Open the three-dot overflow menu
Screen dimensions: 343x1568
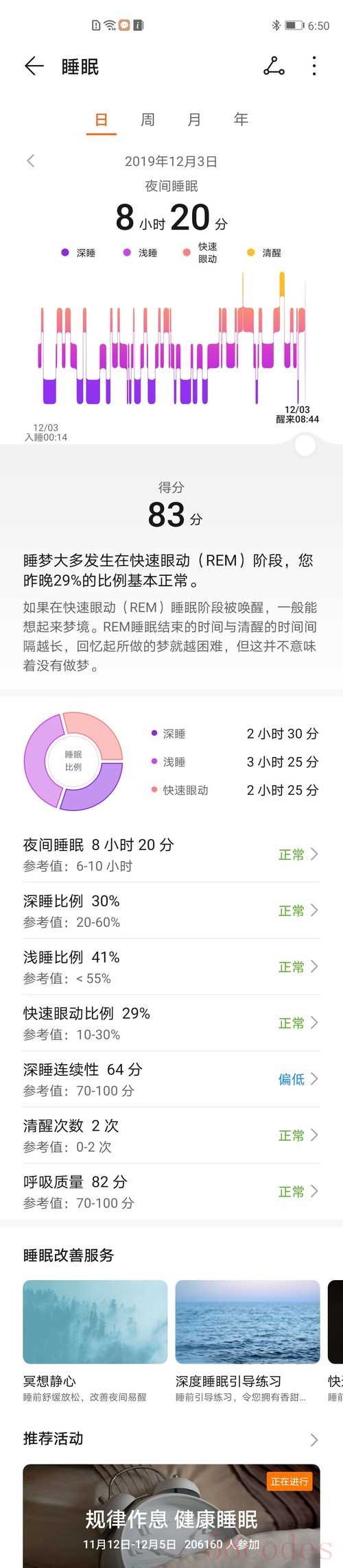pyautogui.click(x=314, y=66)
